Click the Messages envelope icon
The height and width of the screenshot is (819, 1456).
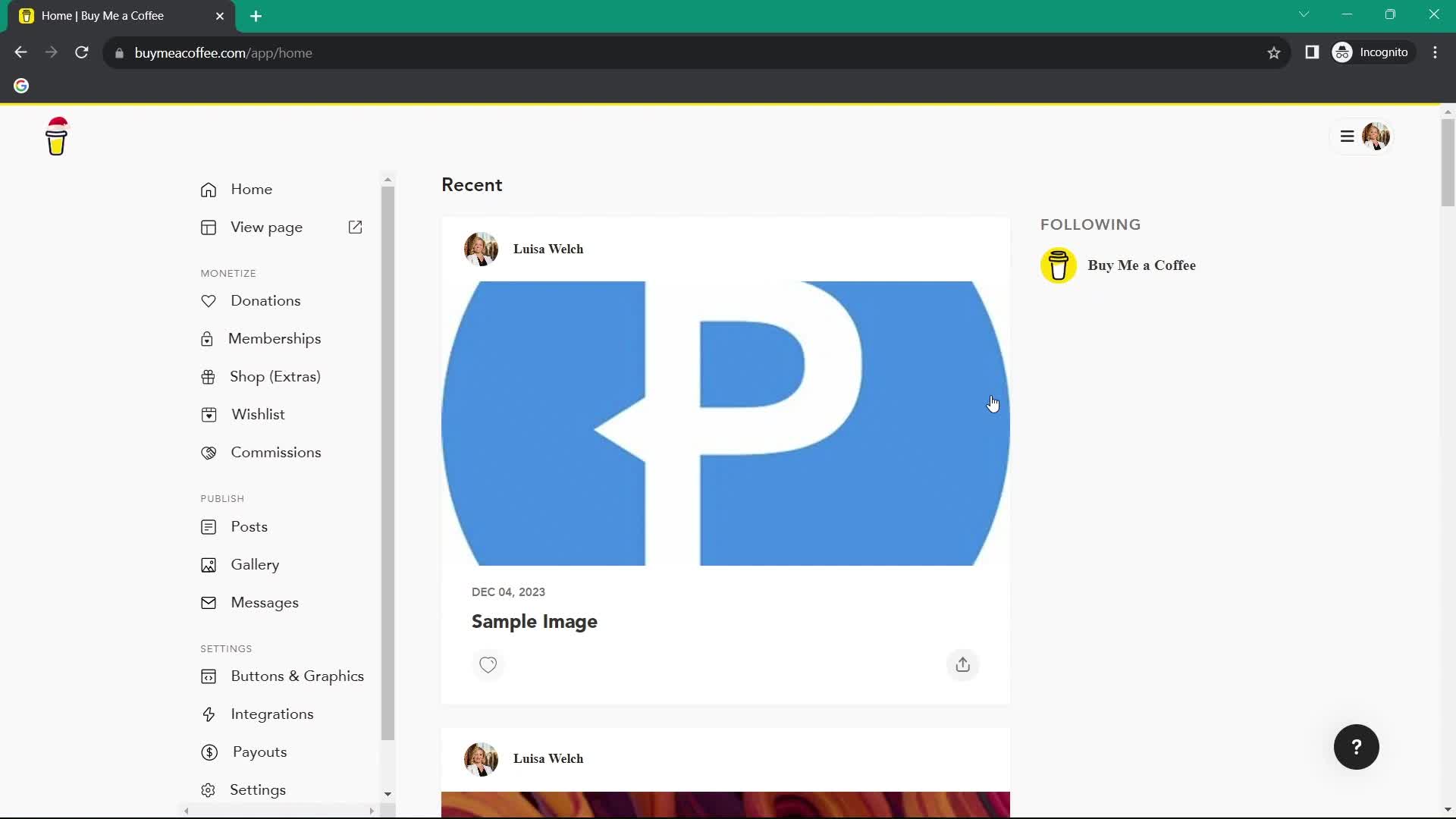tap(208, 602)
